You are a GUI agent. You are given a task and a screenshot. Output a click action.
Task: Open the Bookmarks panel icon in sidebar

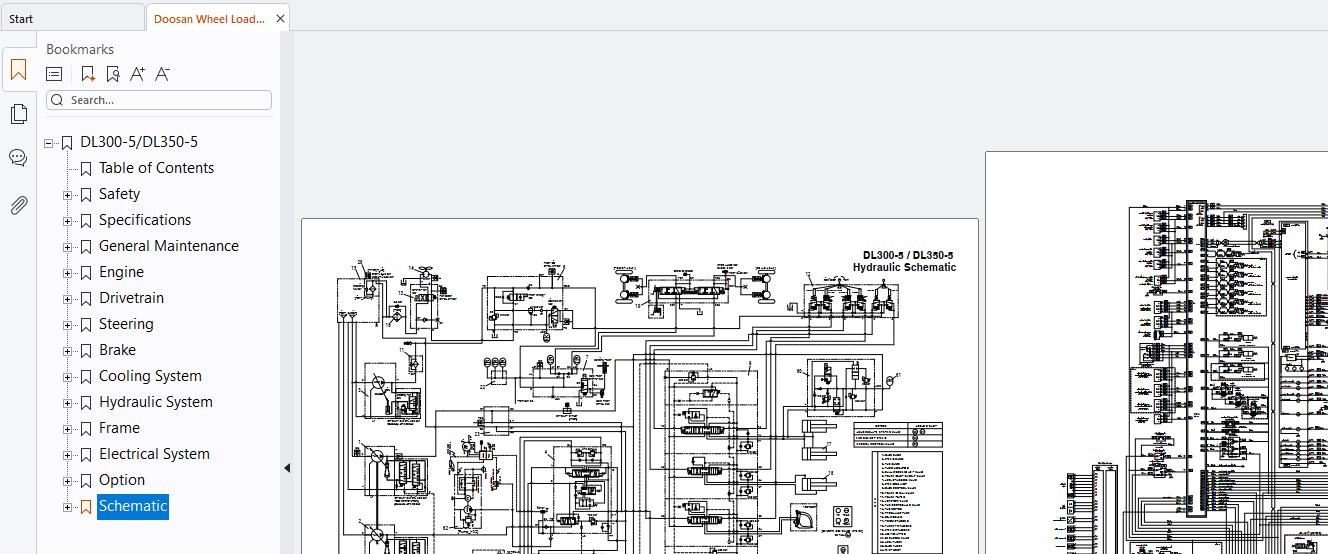click(x=18, y=70)
